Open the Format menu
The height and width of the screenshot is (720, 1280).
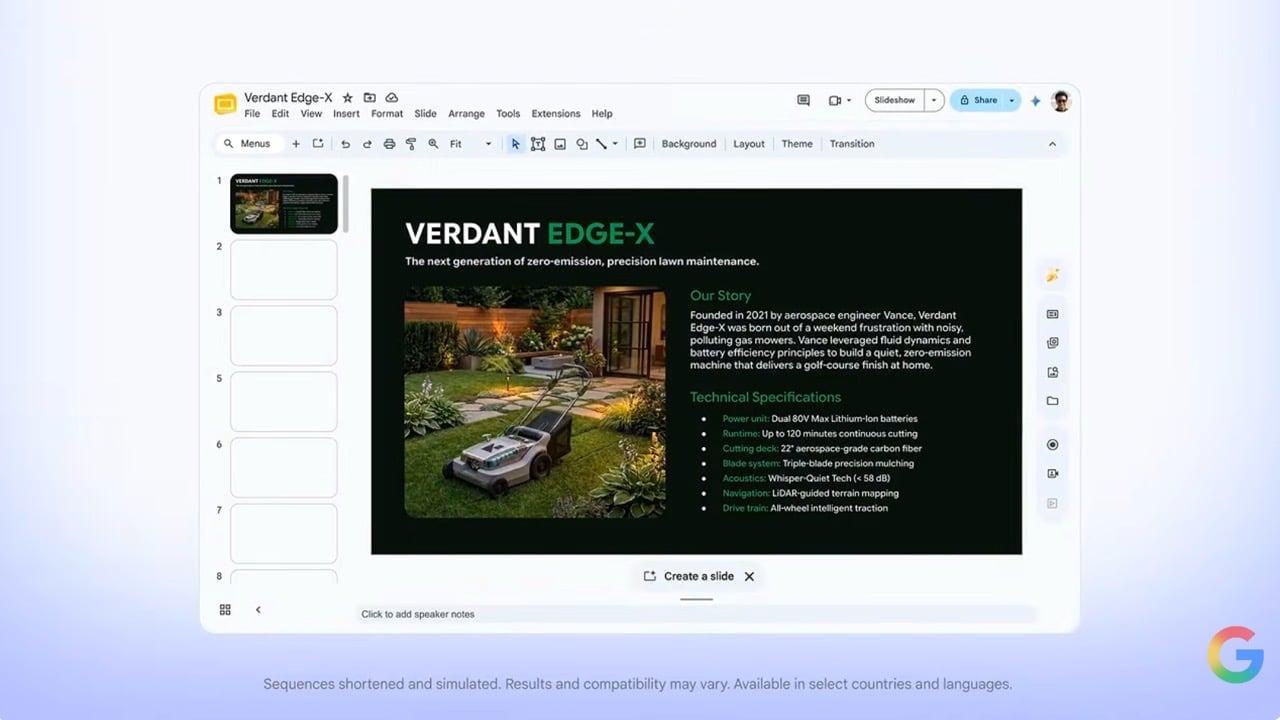pyautogui.click(x=387, y=114)
